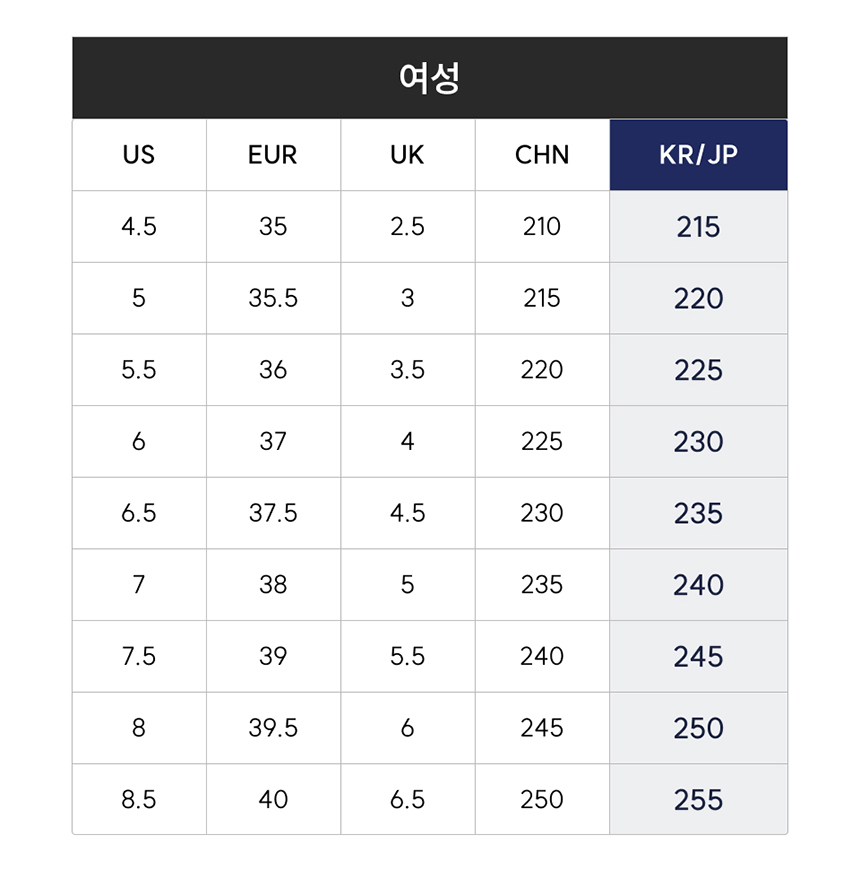
Task: Select US size 7 cell
Action: point(139,584)
